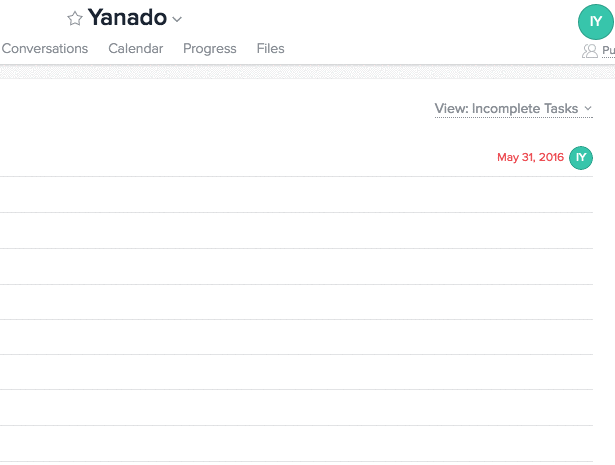Click the IY assignee avatar on the task row
This screenshot has height=465, width=615.
click(x=581, y=158)
